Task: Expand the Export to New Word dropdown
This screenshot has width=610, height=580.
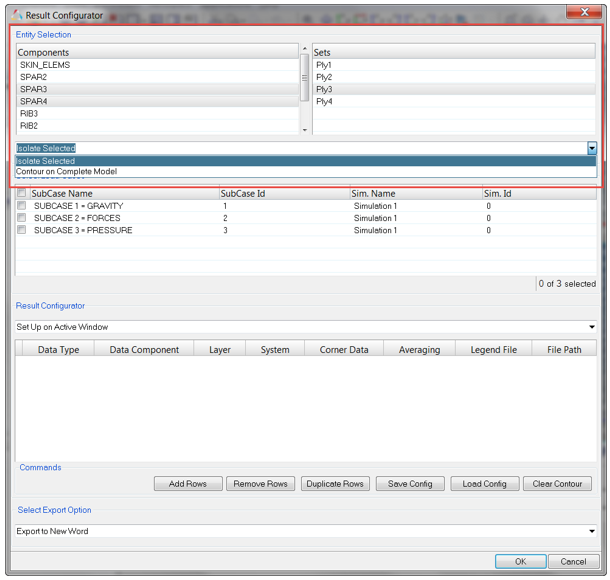Action: click(x=592, y=531)
